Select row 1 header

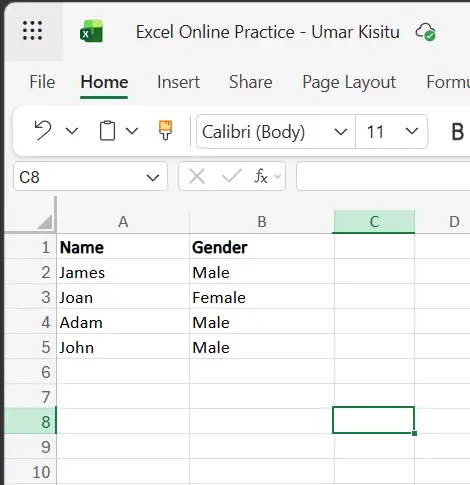(x=30, y=246)
